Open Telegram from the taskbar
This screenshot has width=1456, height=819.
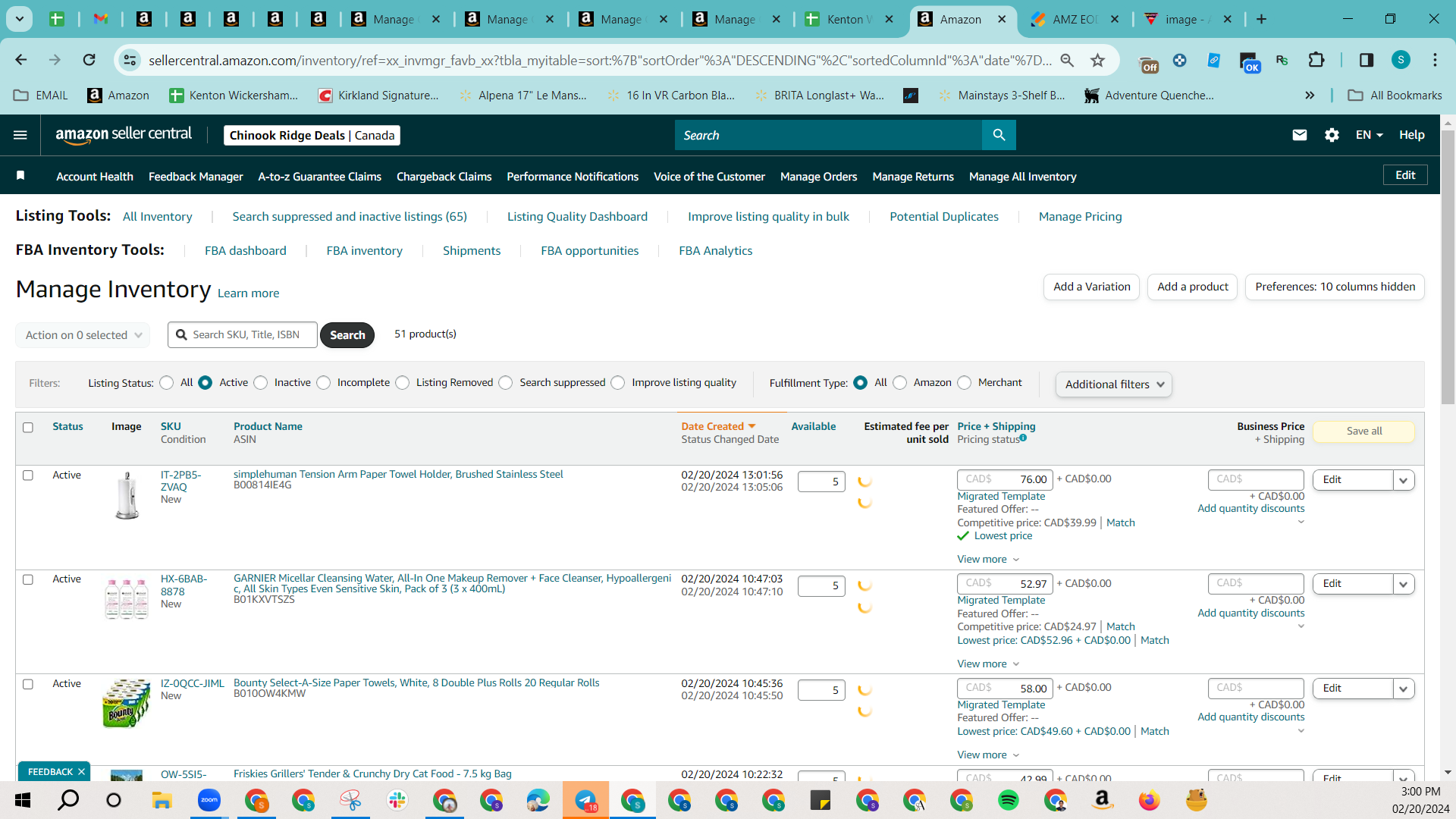[585, 800]
